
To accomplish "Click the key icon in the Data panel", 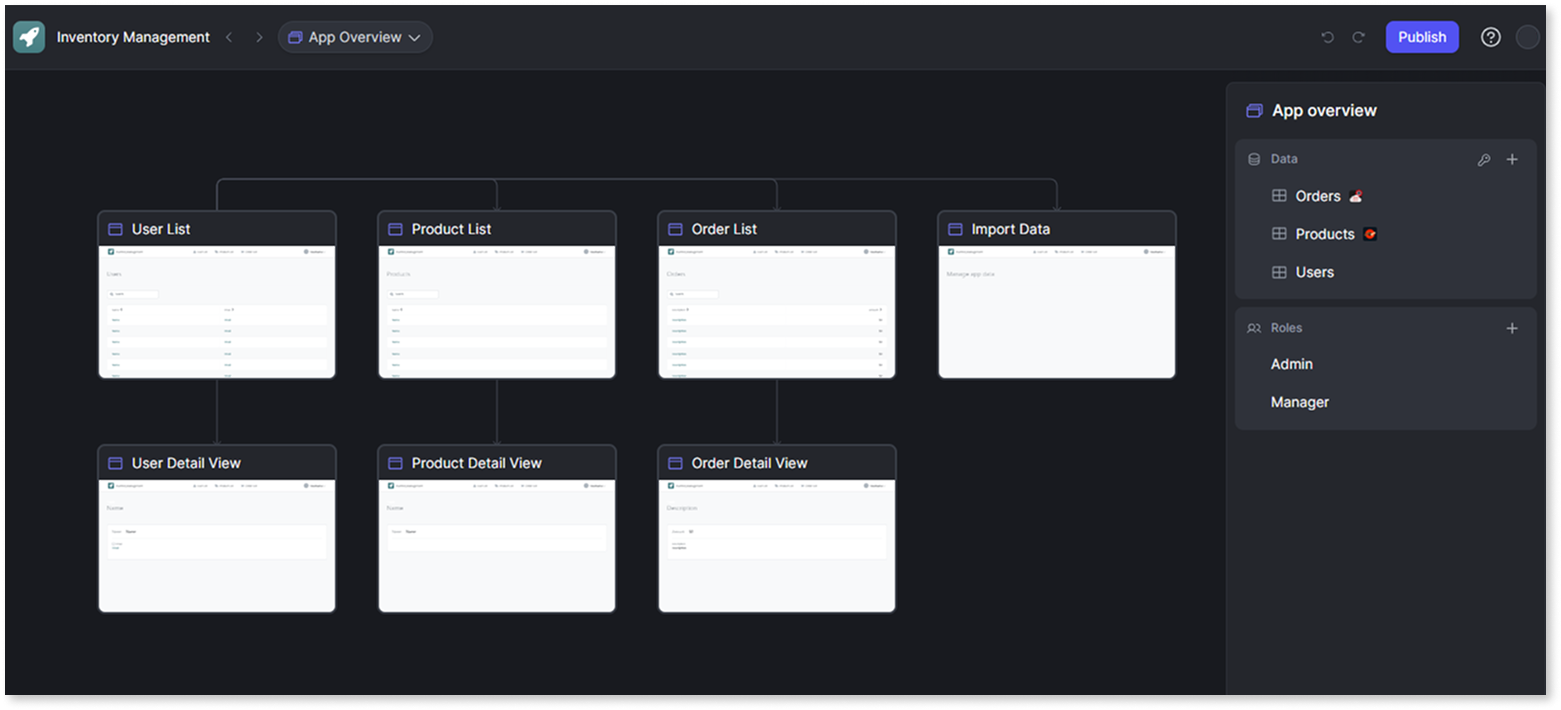I will pyautogui.click(x=1484, y=159).
